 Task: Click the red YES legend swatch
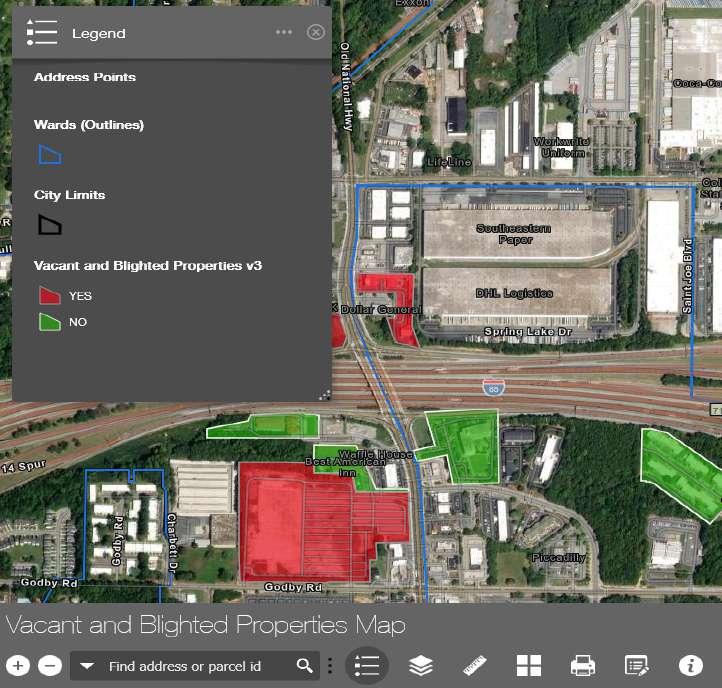click(50, 296)
